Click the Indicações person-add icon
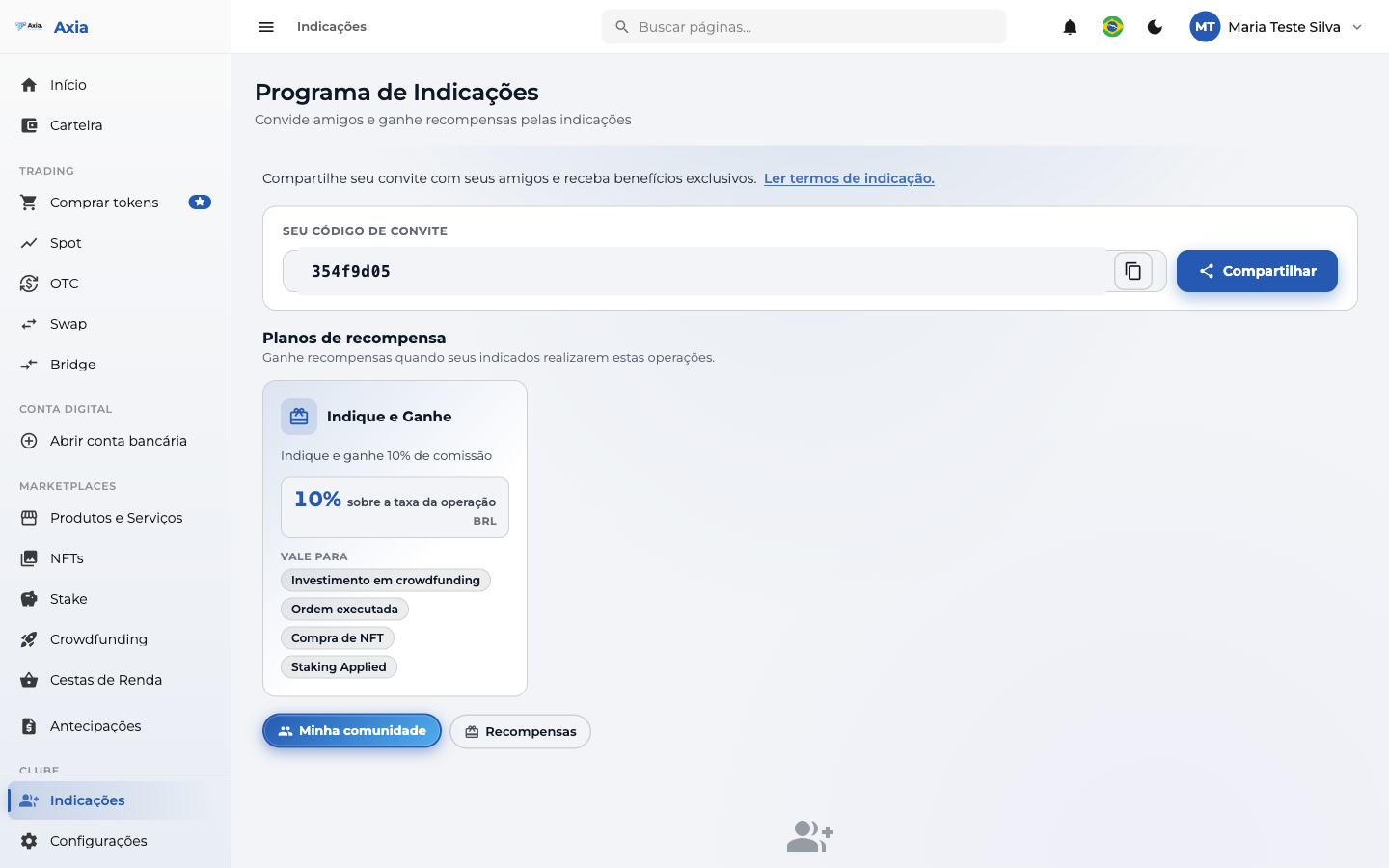 tap(29, 800)
